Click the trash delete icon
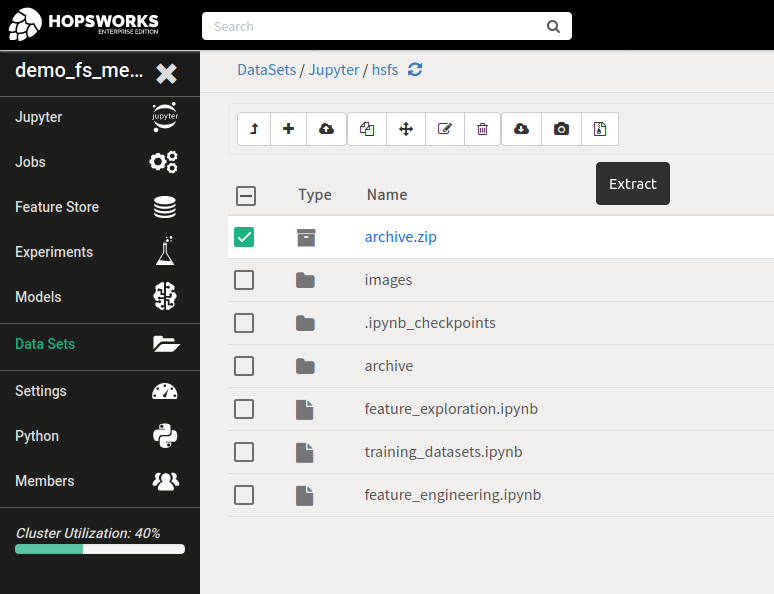This screenshot has width=774, height=594. [482, 129]
